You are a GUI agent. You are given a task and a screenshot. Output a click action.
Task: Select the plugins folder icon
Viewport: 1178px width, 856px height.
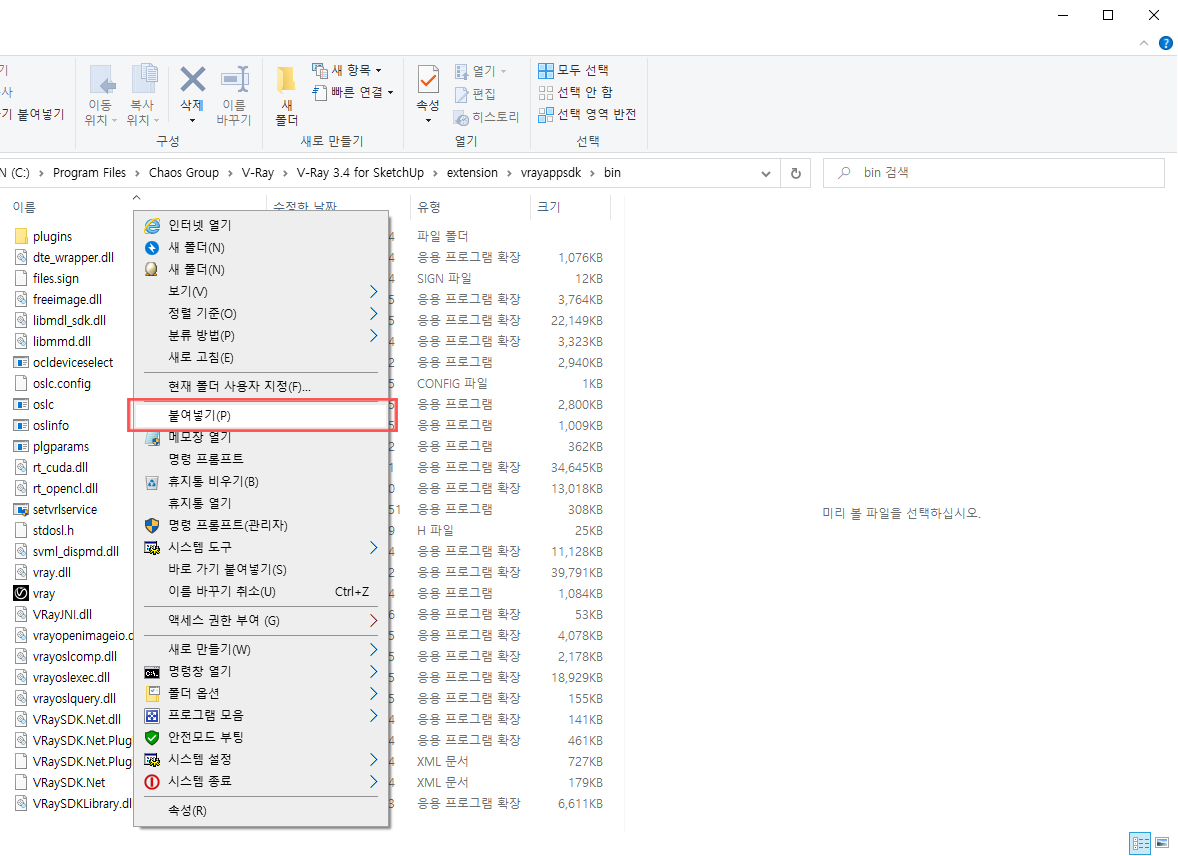coord(21,236)
